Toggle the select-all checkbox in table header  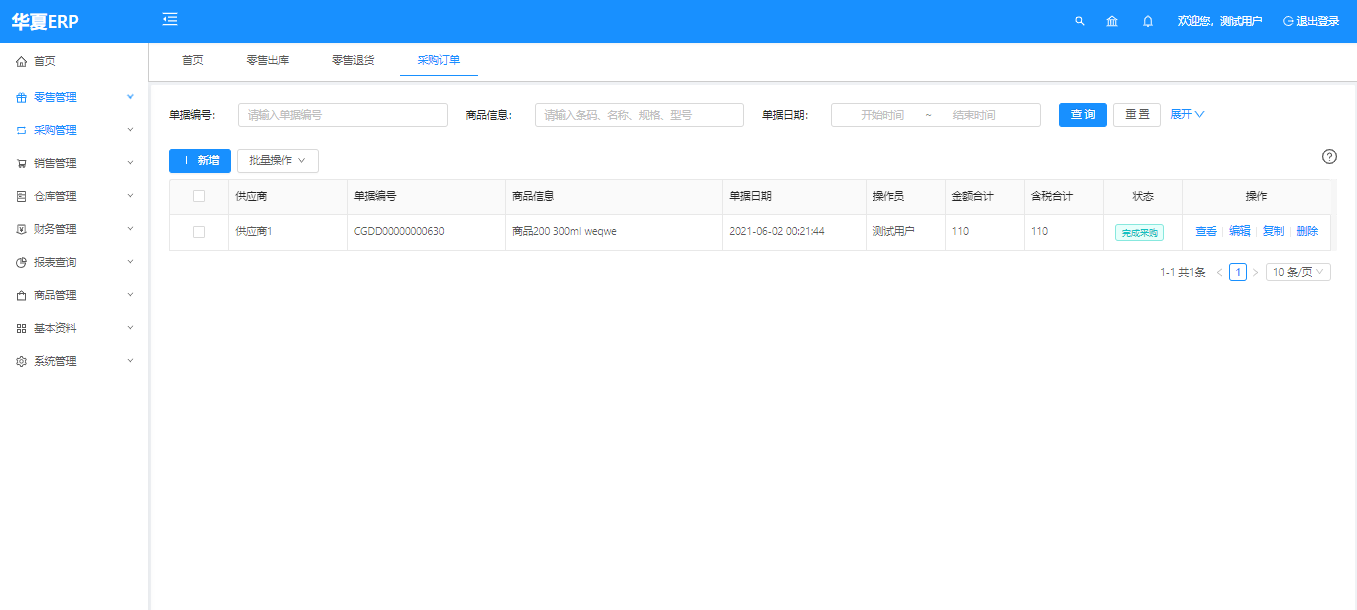(199, 196)
